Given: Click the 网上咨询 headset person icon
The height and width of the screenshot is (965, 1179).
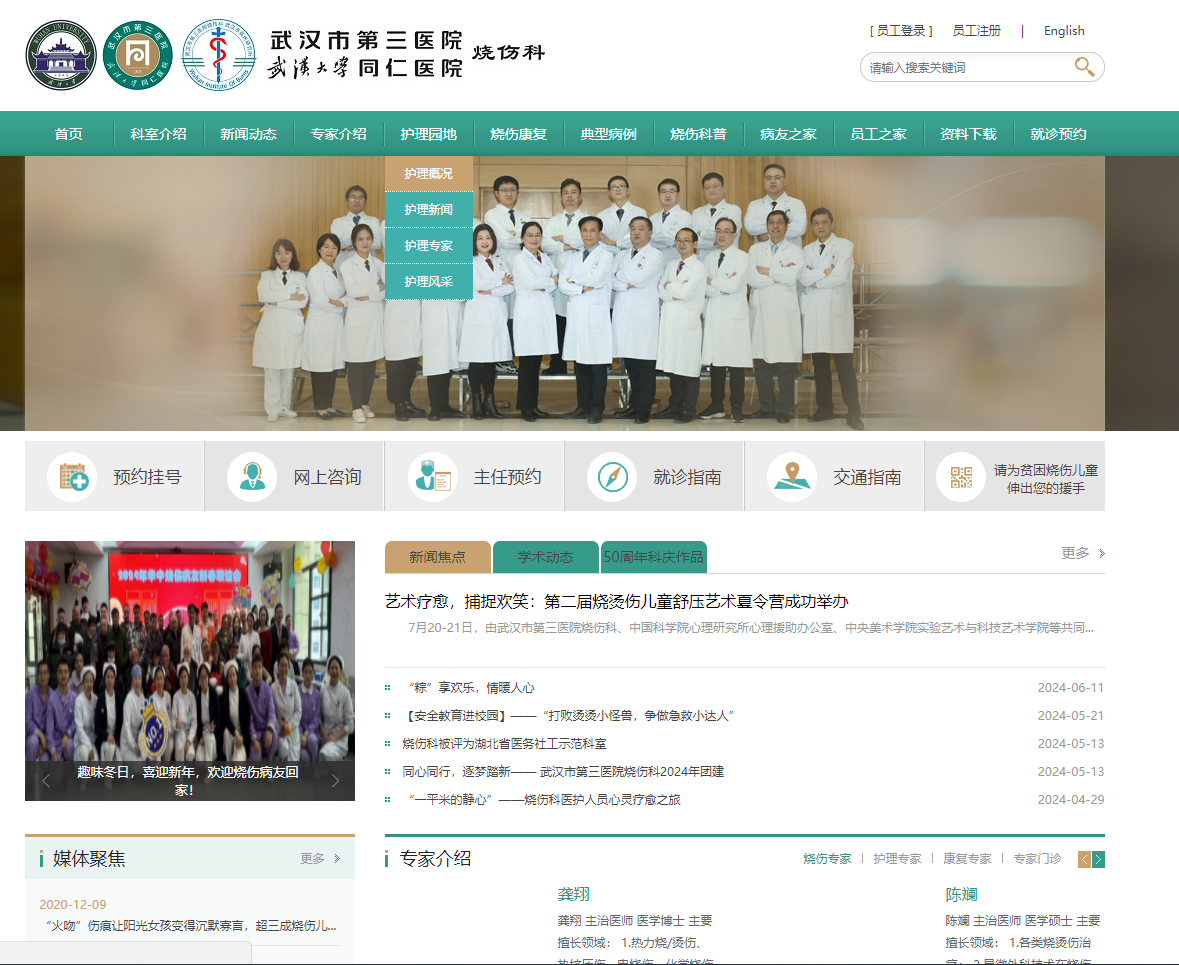Looking at the screenshot, I should [x=252, y=477].
